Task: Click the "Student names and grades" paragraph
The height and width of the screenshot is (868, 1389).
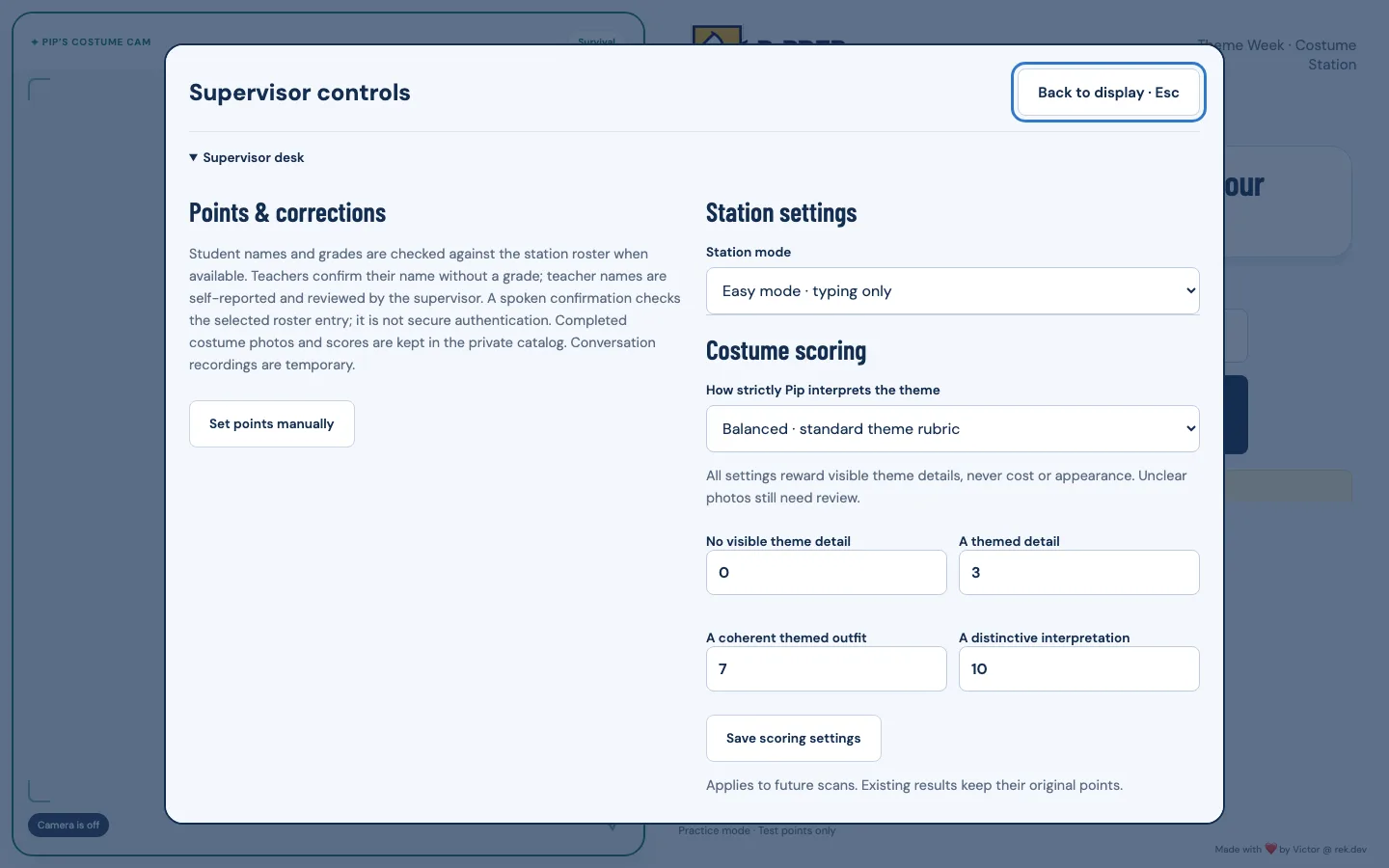Action: pyautogui.click(x=435, y=309)
